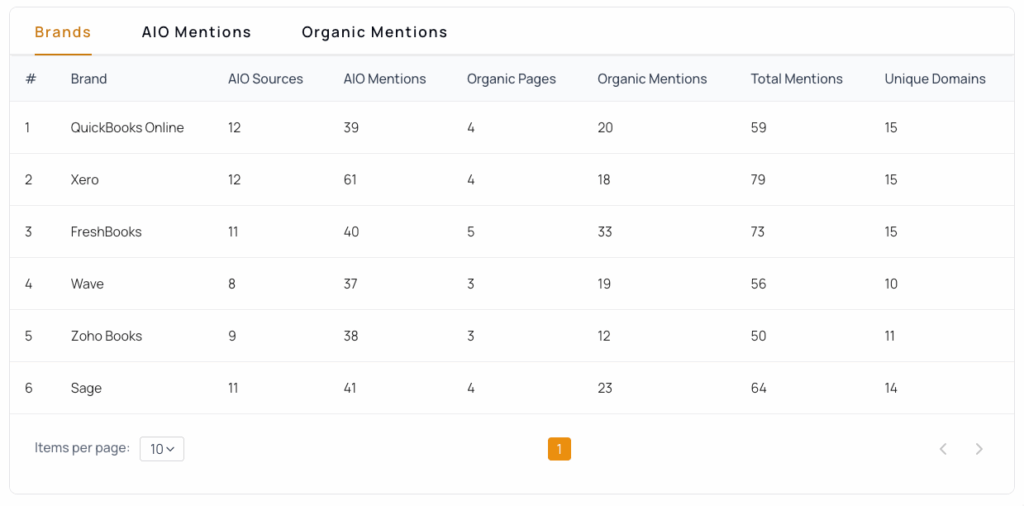Click QuickBooks Online's Total Mentions value 59
The image size is (1024, 506).
tap(758, 128)
